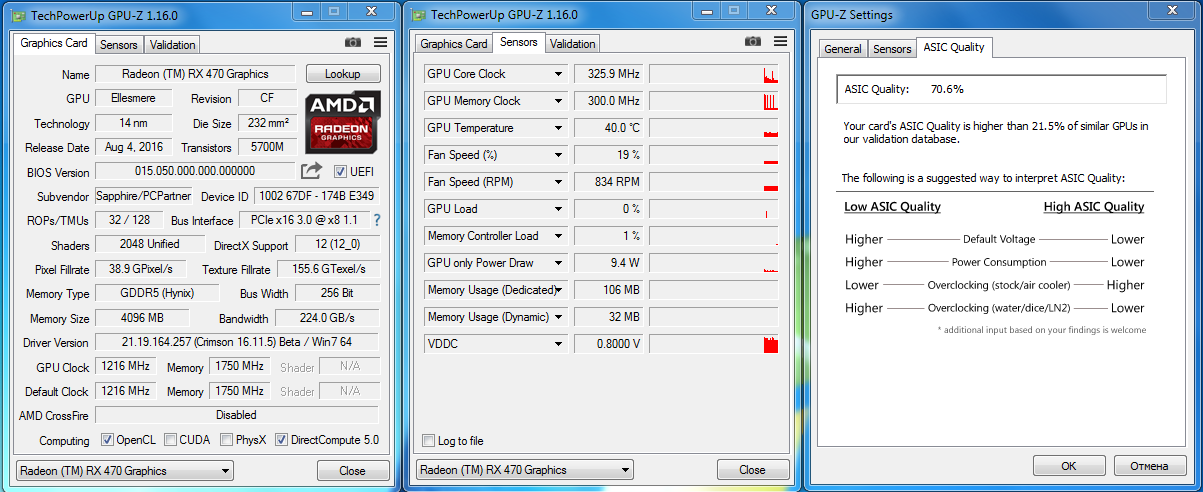Click the GPU Memory Clock history graph
The image size is (1203, 492).
point(714,101)
